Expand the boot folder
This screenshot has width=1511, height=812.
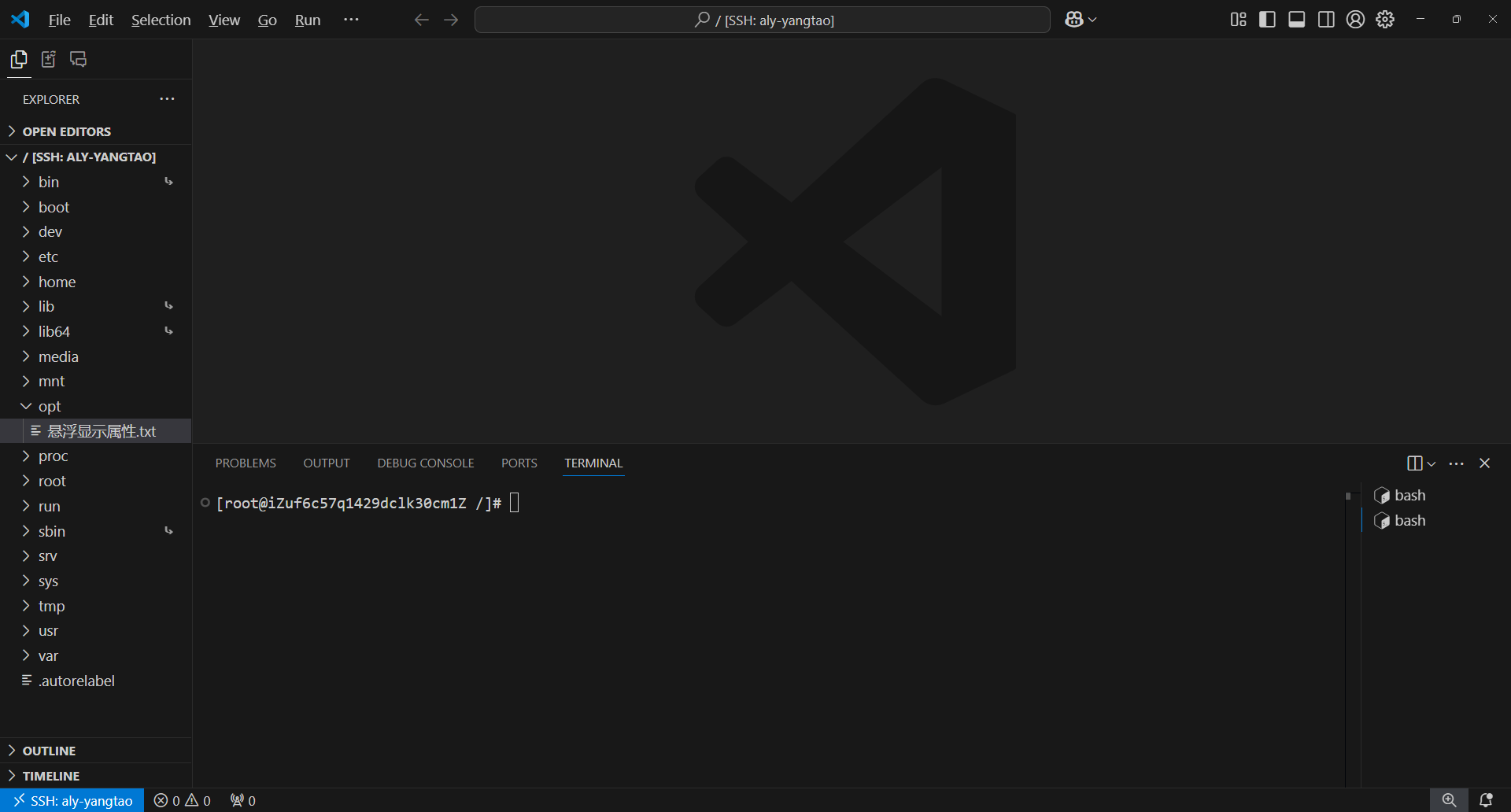click(96, 207)
